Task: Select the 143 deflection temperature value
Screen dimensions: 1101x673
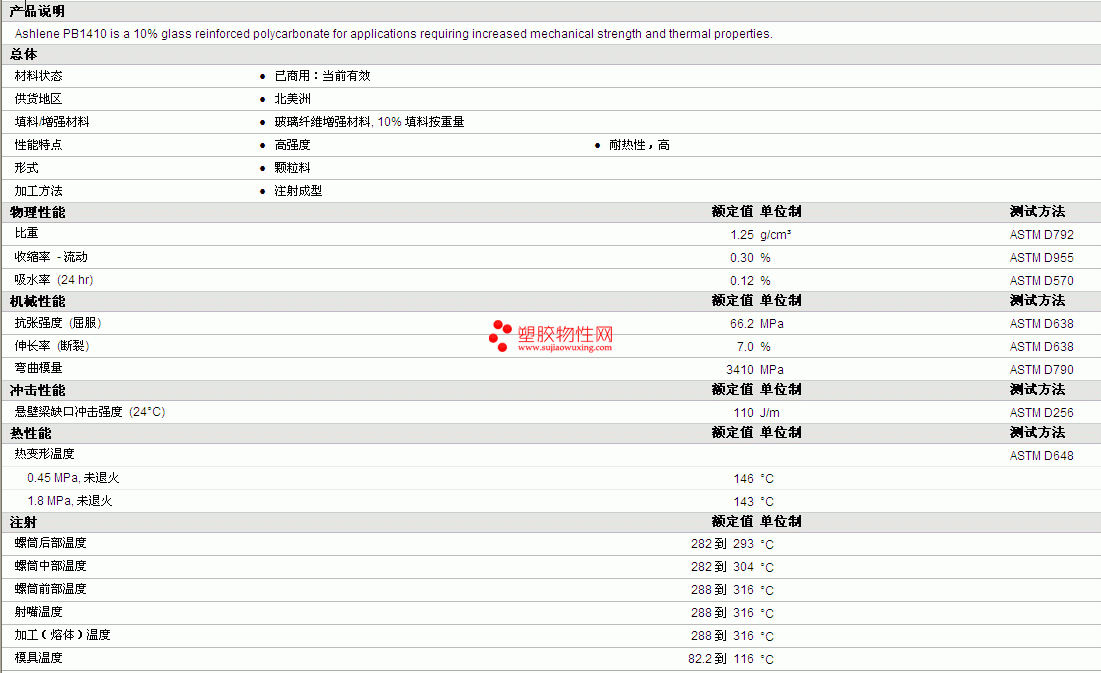Action: (744, 502)
